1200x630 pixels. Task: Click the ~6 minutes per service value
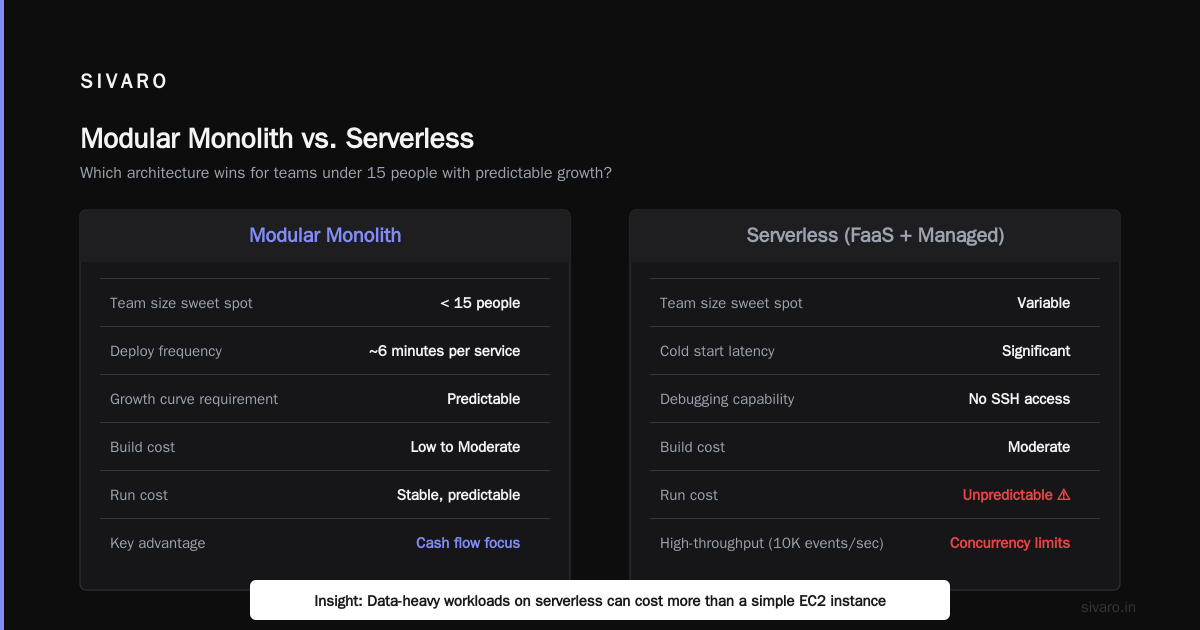444,351
